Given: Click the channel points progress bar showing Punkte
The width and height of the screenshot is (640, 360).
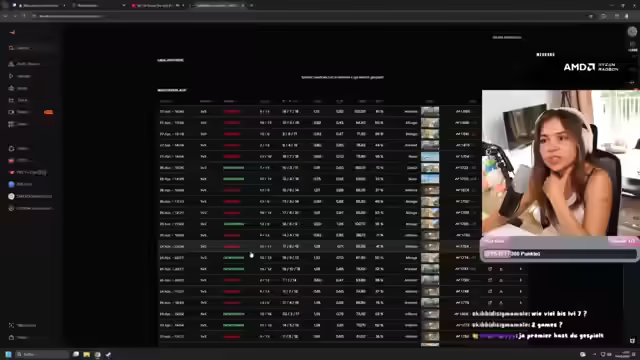Looking at the screenshot, I should point(560,254).
